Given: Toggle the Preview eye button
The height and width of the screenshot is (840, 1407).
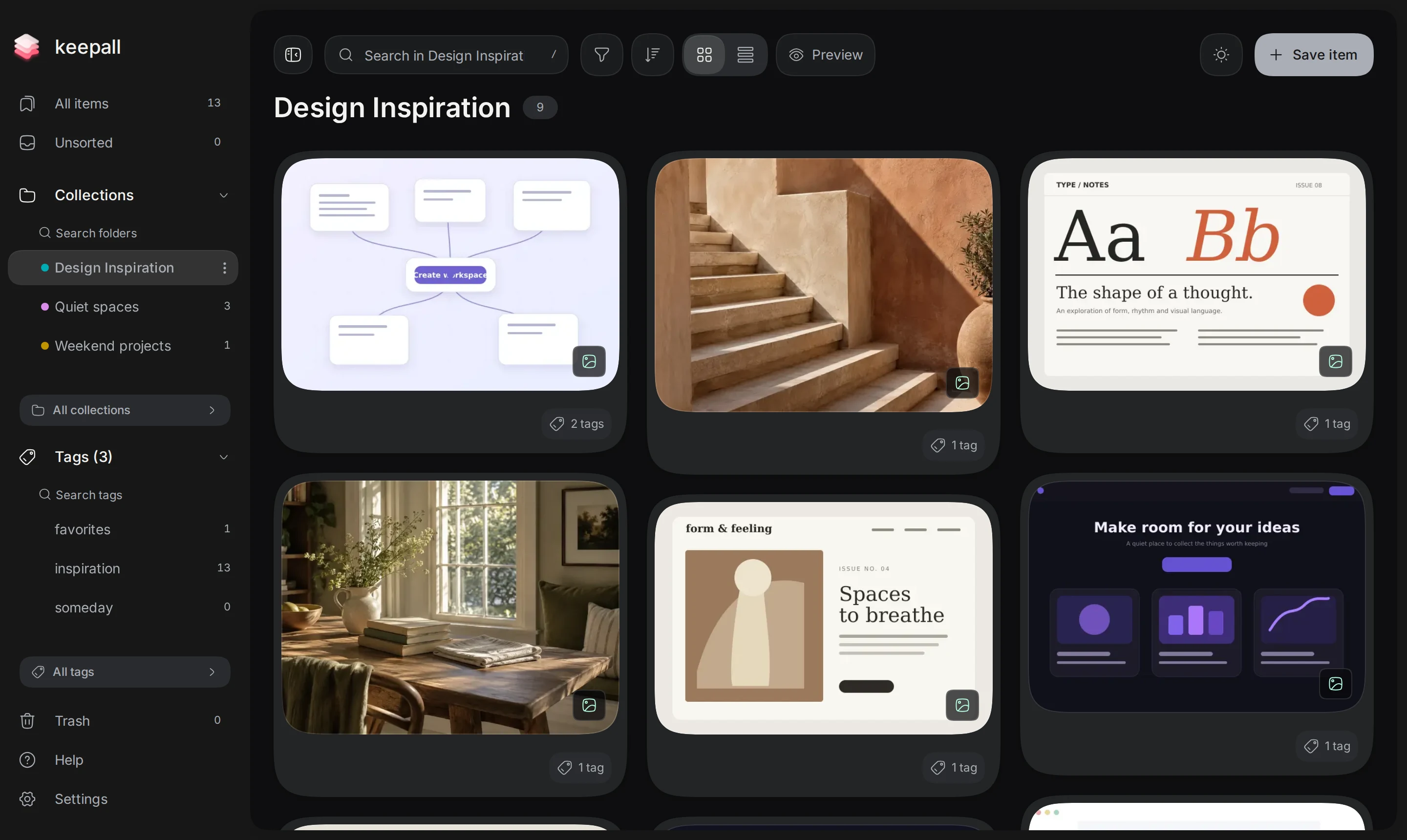Looking at the screenshot, I should [825, 55].
